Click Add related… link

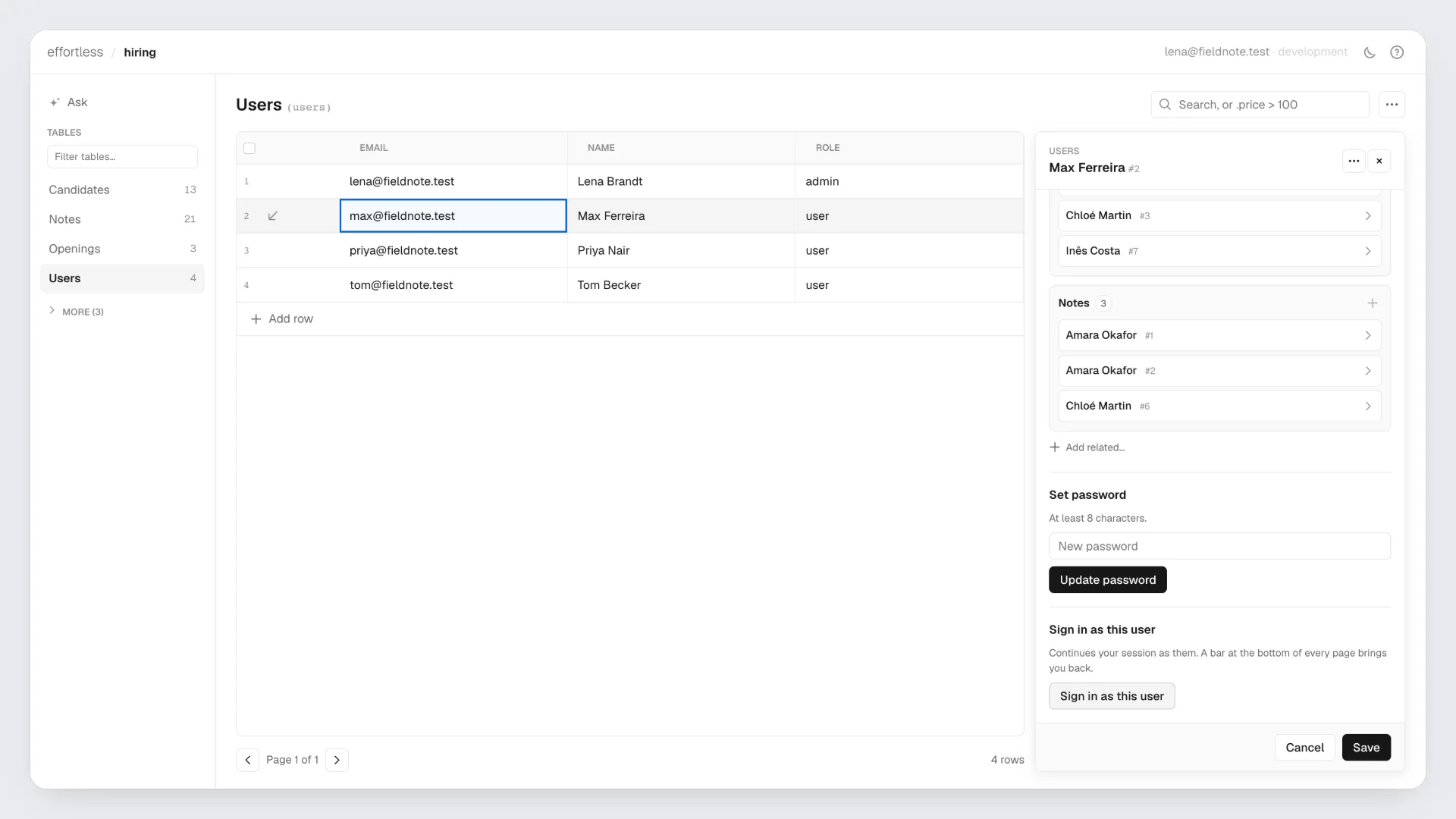[1087, 447]
